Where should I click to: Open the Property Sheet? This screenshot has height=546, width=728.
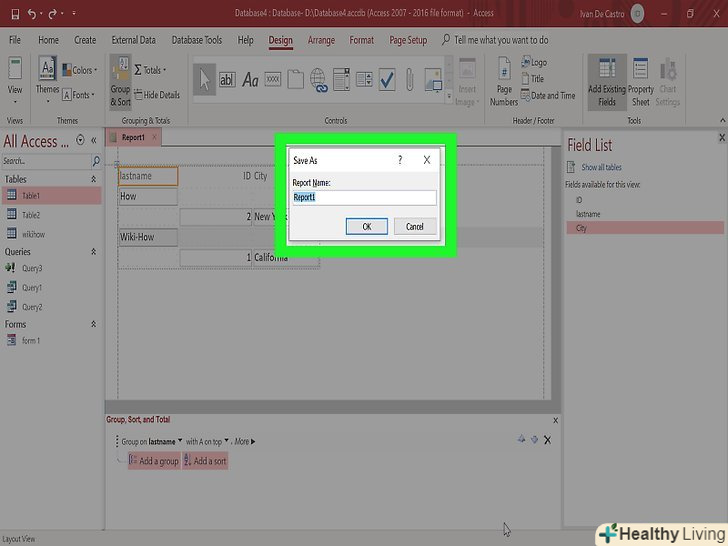[641, 82]
